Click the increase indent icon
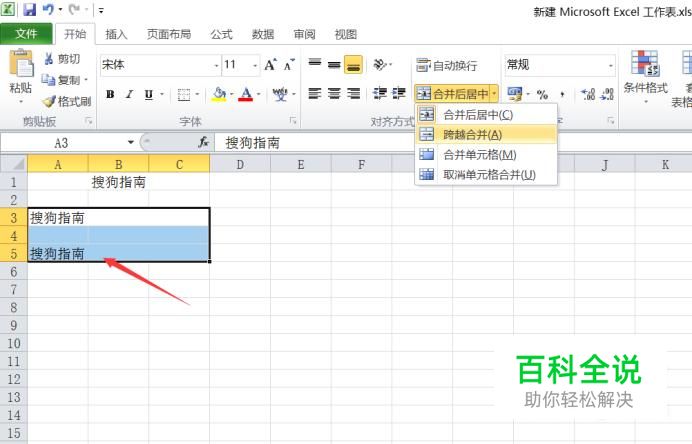 399,94
